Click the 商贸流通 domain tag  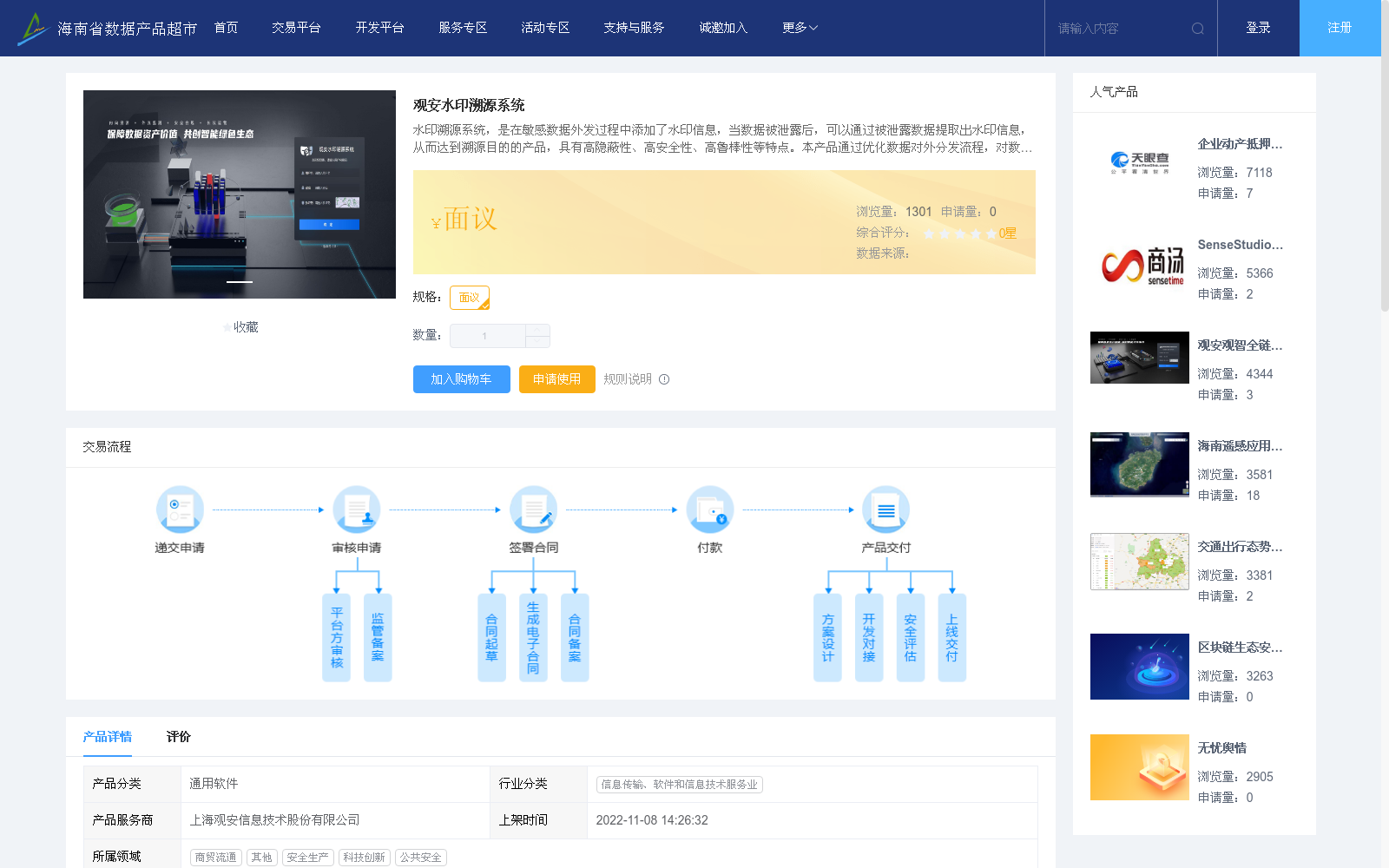coord(215,858)
